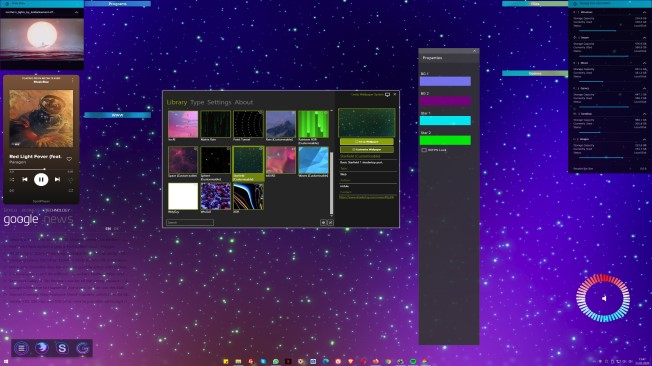The width and height of the screenshot is (652, 366).
Task: Open the Windows Start button
Action: (x=5, y=362)
